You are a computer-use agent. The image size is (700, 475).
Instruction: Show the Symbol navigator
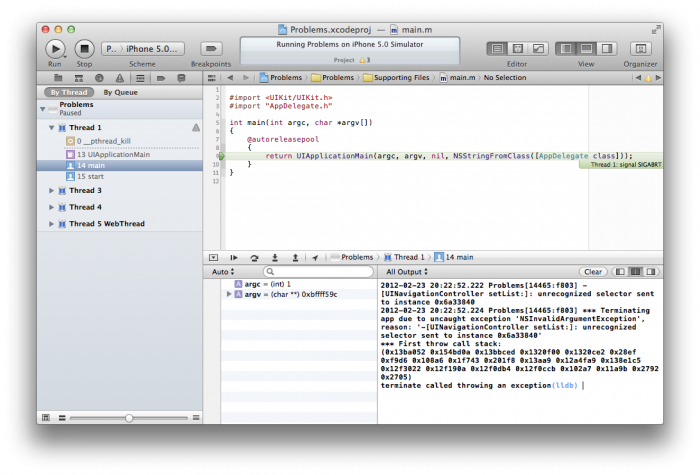(79, 78)
